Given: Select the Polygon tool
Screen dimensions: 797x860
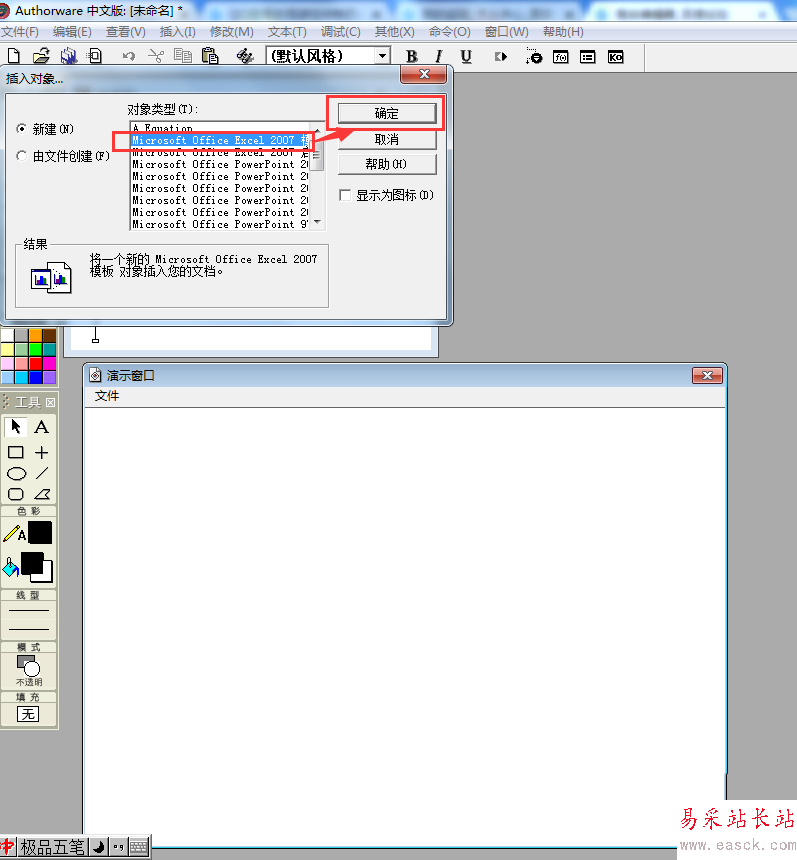Looking at the screenshot, I should 42,494.
